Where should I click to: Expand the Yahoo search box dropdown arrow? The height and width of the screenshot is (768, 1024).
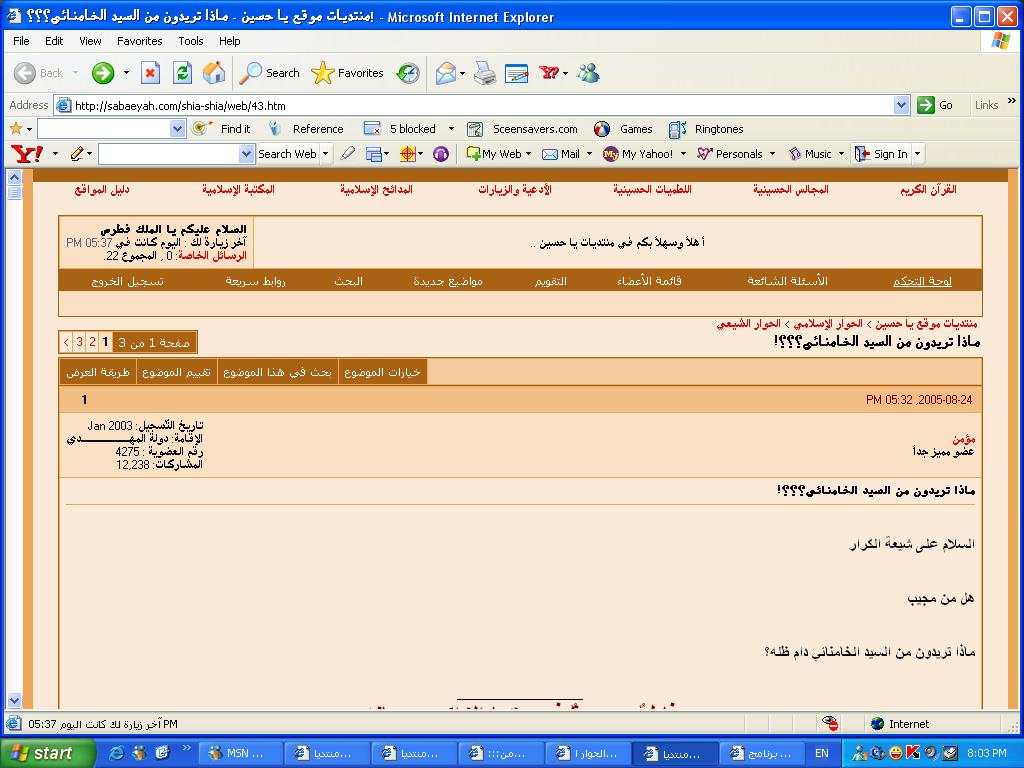tap(246, 154)
